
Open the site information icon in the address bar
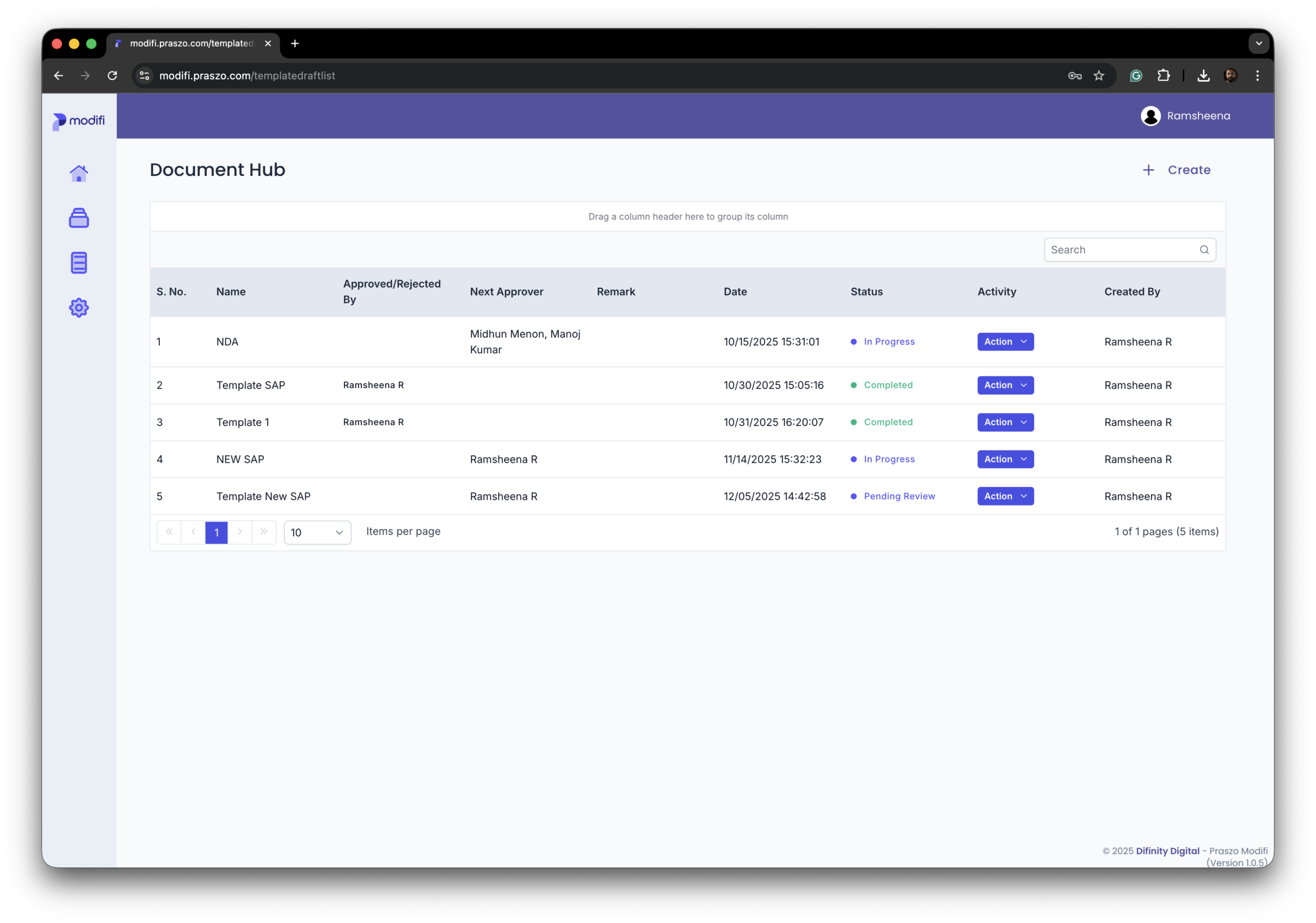pyautogui.click(x=144, y=76)
